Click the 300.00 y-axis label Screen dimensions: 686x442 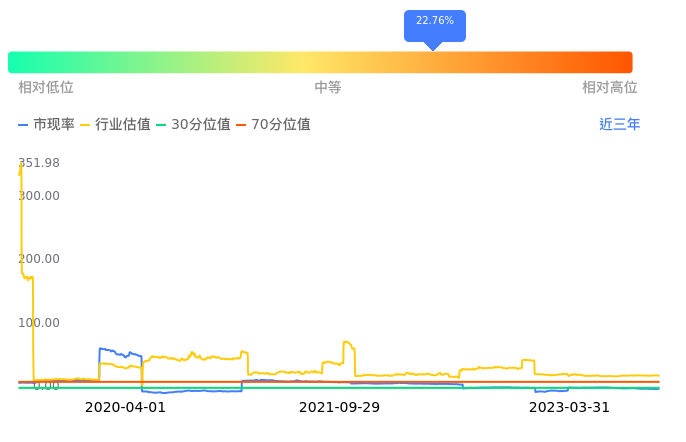pyautogui.click(x=39, y=195)
